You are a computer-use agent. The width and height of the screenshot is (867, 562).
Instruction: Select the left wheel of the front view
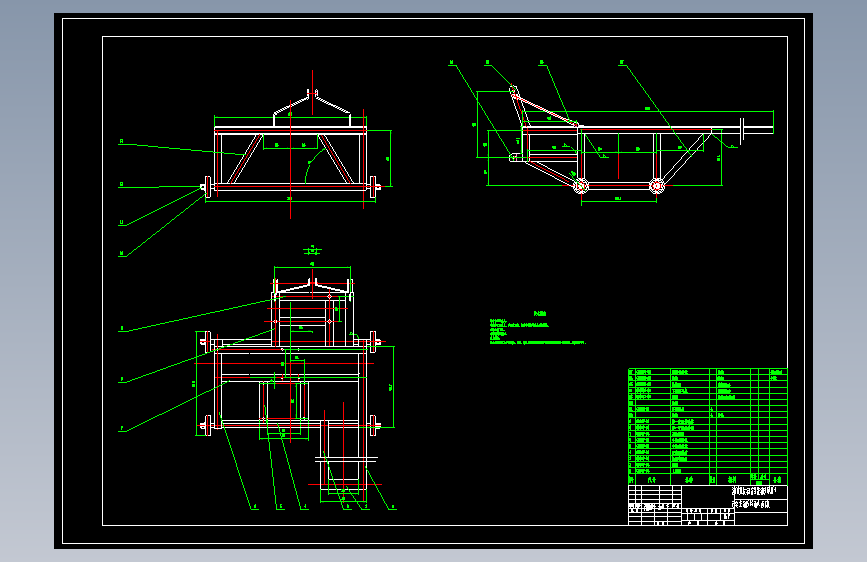coord(207,188)
